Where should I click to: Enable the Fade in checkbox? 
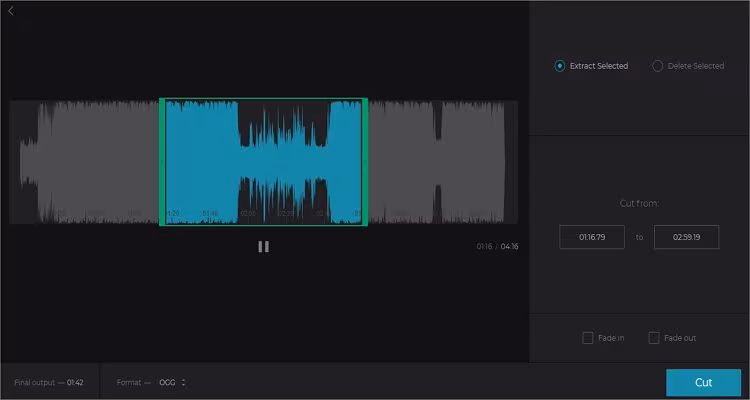[587, 338]
